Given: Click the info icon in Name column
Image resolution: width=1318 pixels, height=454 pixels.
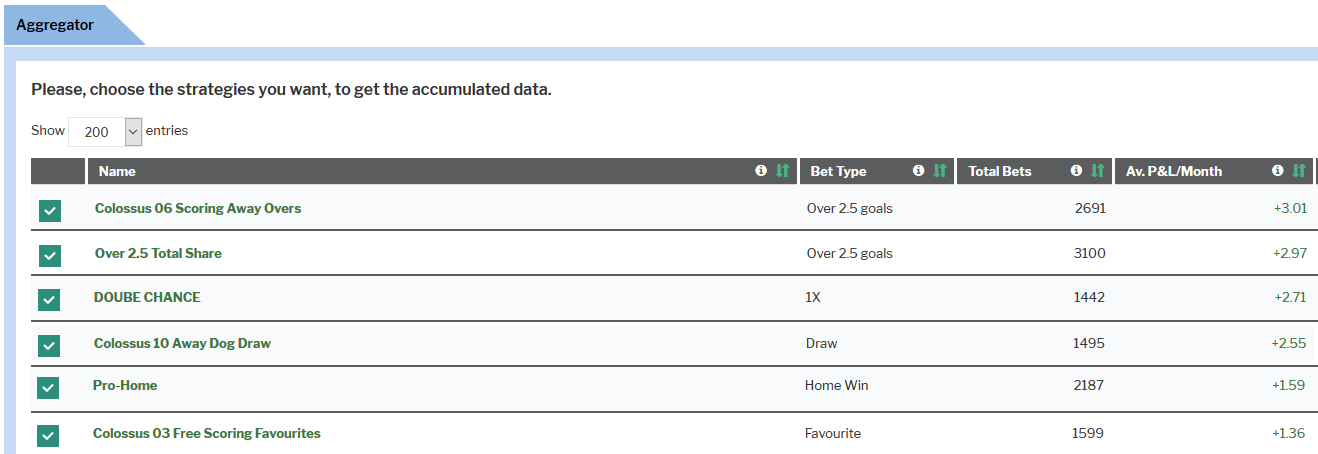Looking at the screenshot, I should pos(761,171).
